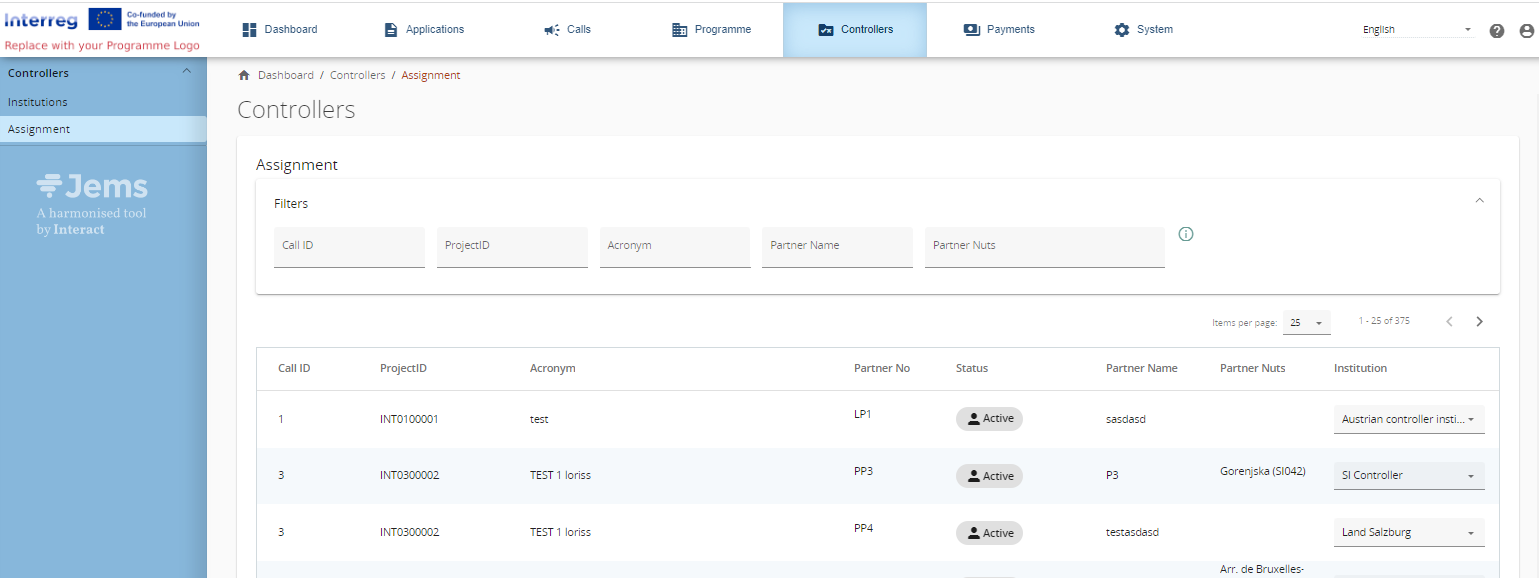The height and width of the screenshot is (578, 1539).
Task: Open the user account profile icon
Action: (1526, 31)
